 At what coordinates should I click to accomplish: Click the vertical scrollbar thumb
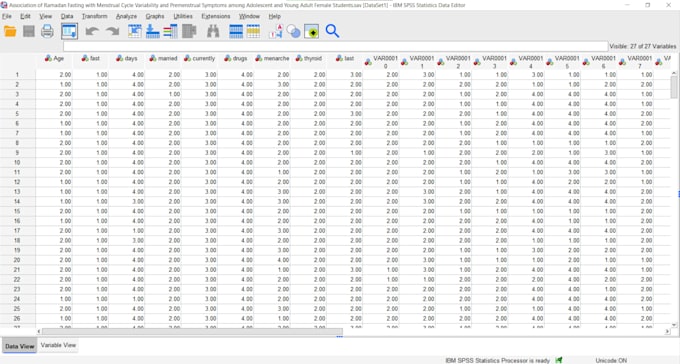pos(674,88)
